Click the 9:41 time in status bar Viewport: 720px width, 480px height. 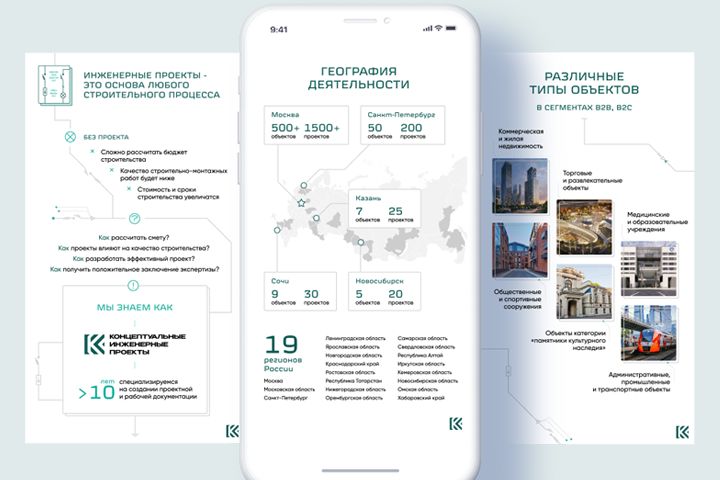click(279, 29)
